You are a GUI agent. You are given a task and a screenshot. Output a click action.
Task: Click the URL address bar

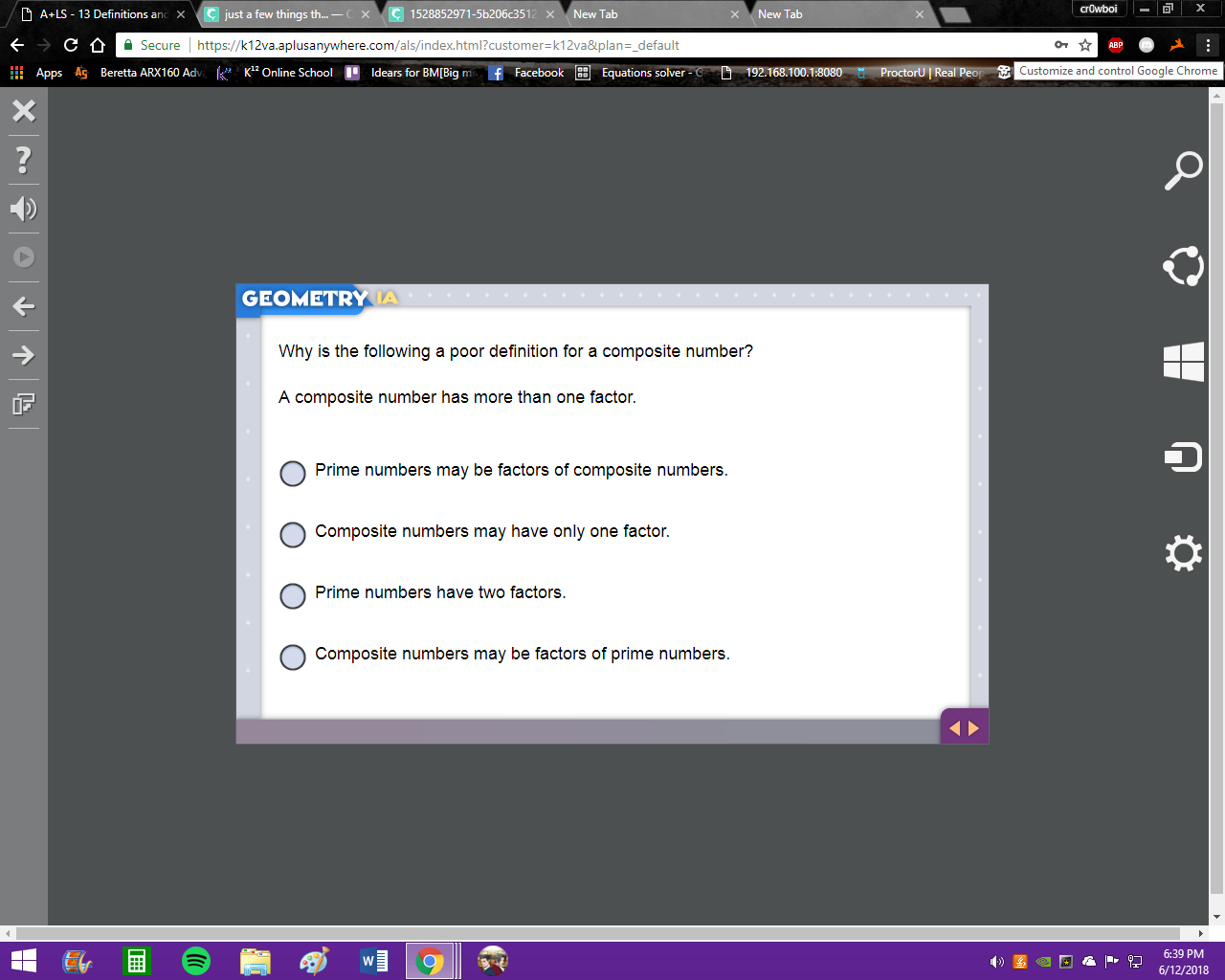click(622, 45)
